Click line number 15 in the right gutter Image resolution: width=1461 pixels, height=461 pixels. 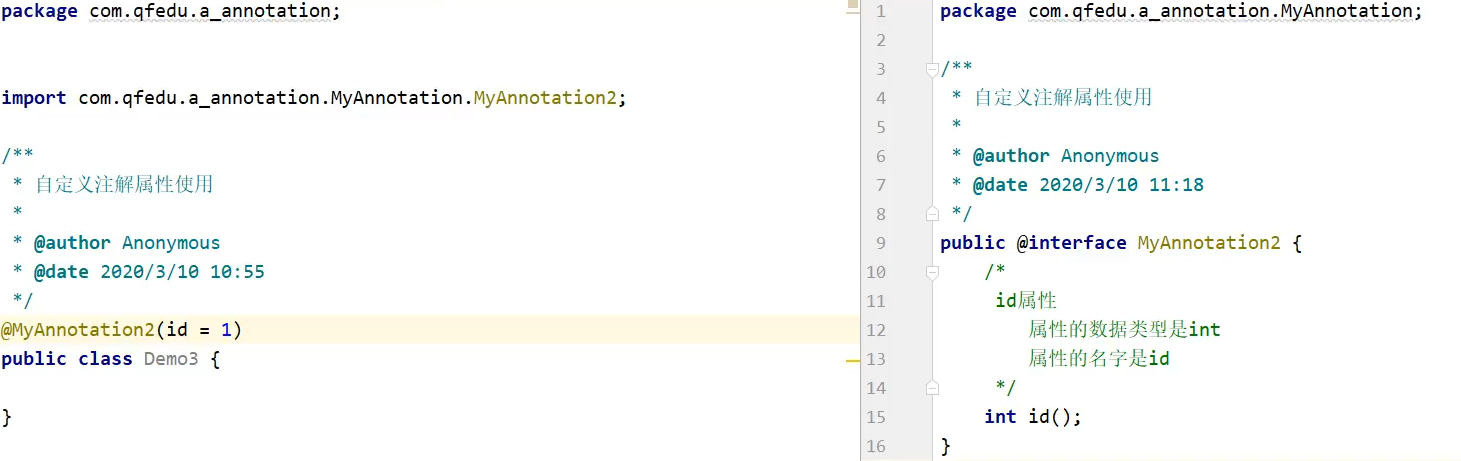(876, 417)
